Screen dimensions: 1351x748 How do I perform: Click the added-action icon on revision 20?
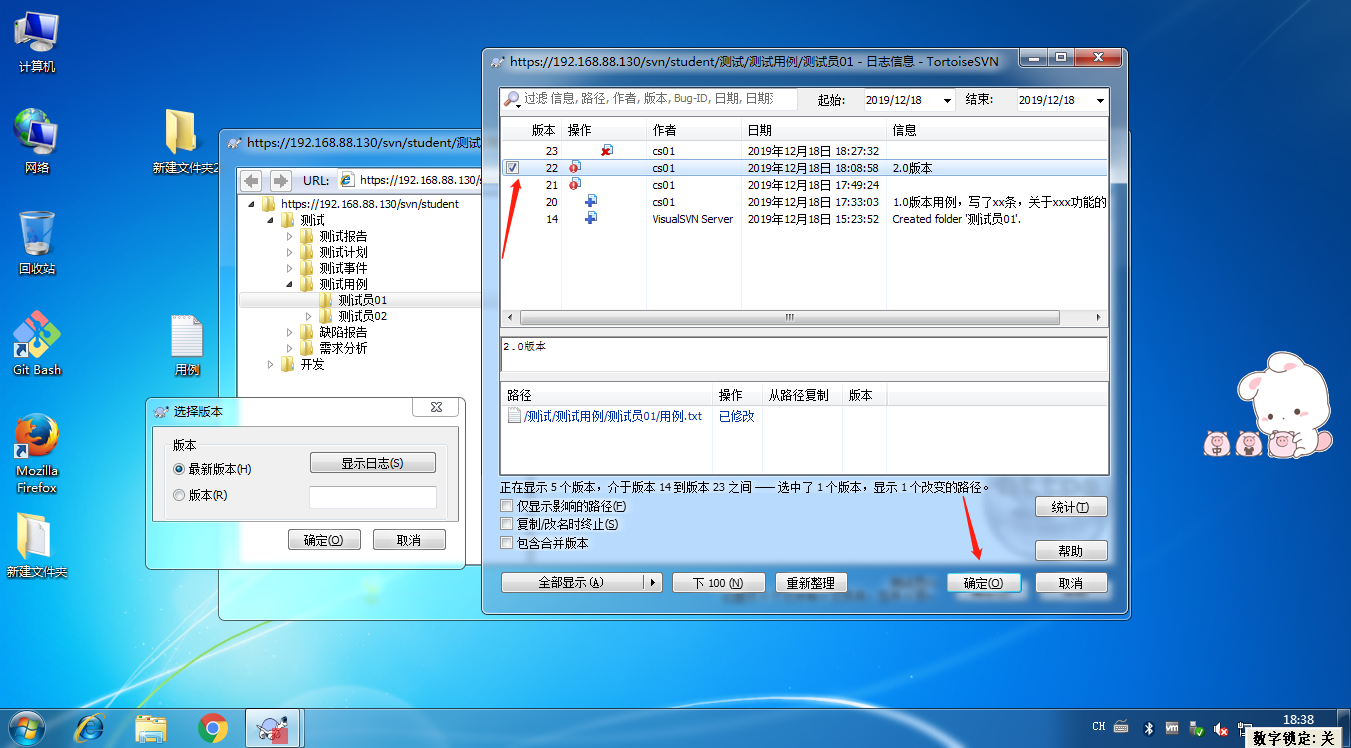(x=591, y=202)
